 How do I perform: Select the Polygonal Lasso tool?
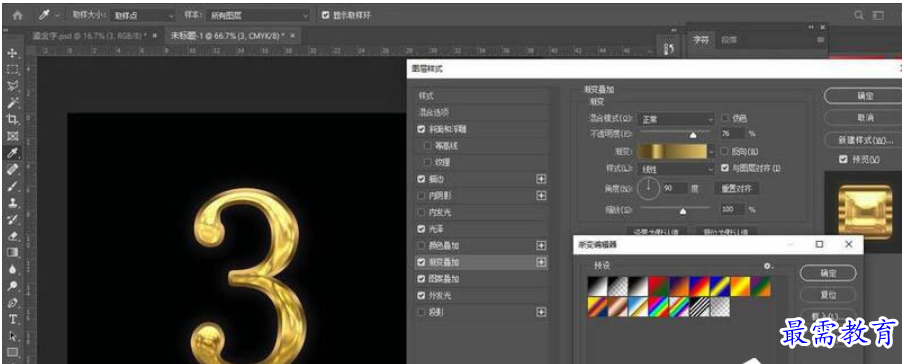[x=12, y=87]
